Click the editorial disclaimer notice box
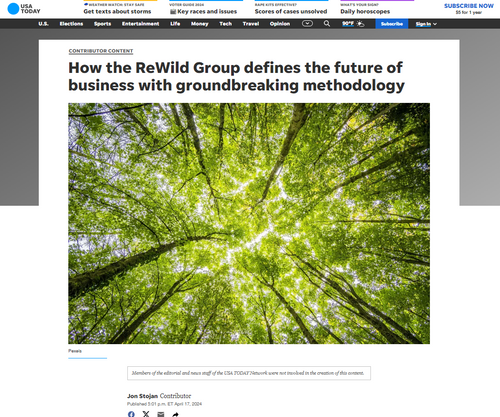The width and height of the screenshot is (500, 417). 249,373
